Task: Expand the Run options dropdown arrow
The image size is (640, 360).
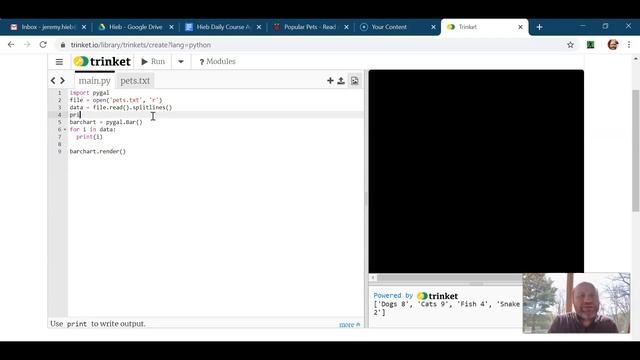Action: click(x=180, y=62)
